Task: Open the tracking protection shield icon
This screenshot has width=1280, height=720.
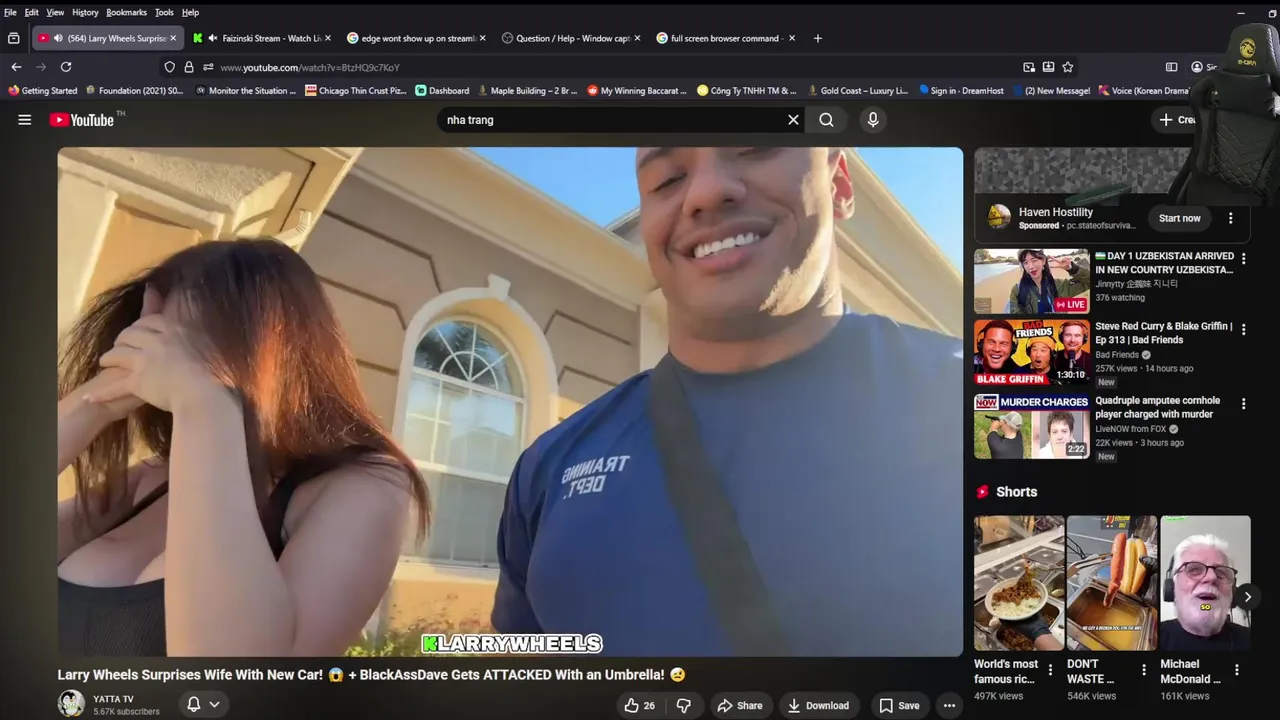Action: coord(170,67)
